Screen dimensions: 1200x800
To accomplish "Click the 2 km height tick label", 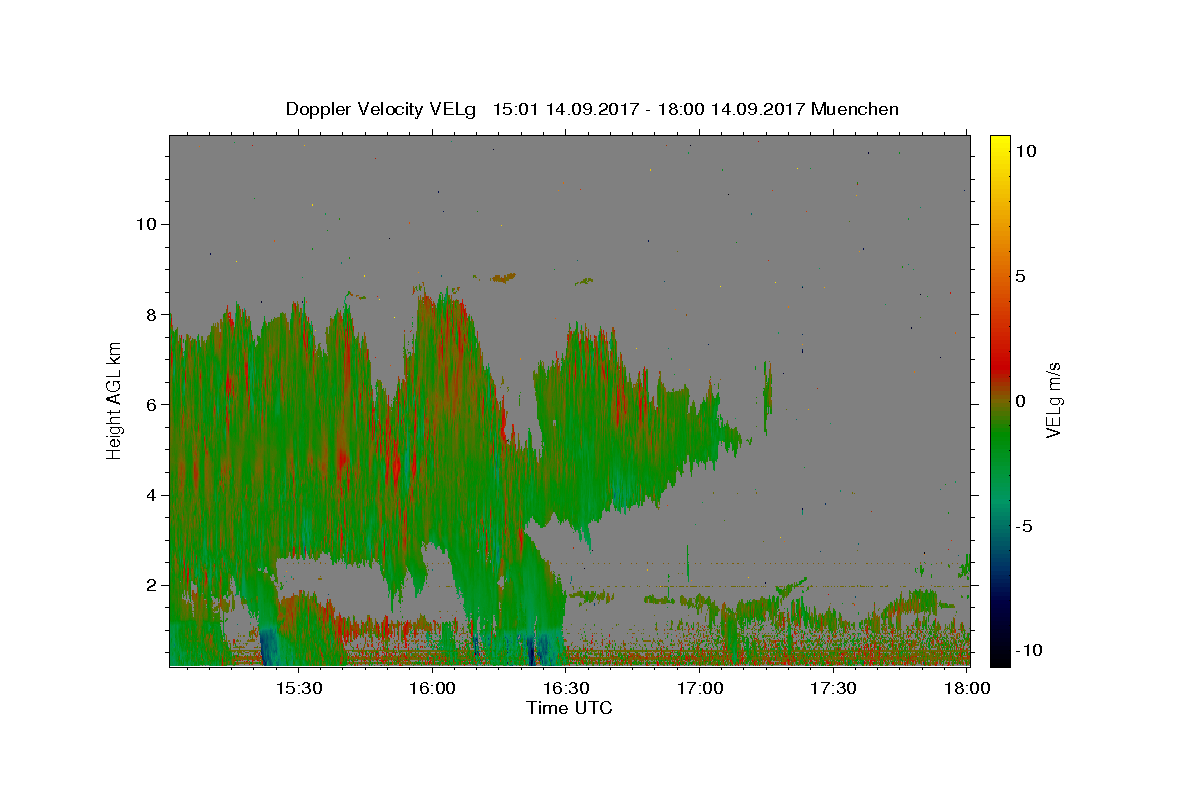I will pos(150,585).
